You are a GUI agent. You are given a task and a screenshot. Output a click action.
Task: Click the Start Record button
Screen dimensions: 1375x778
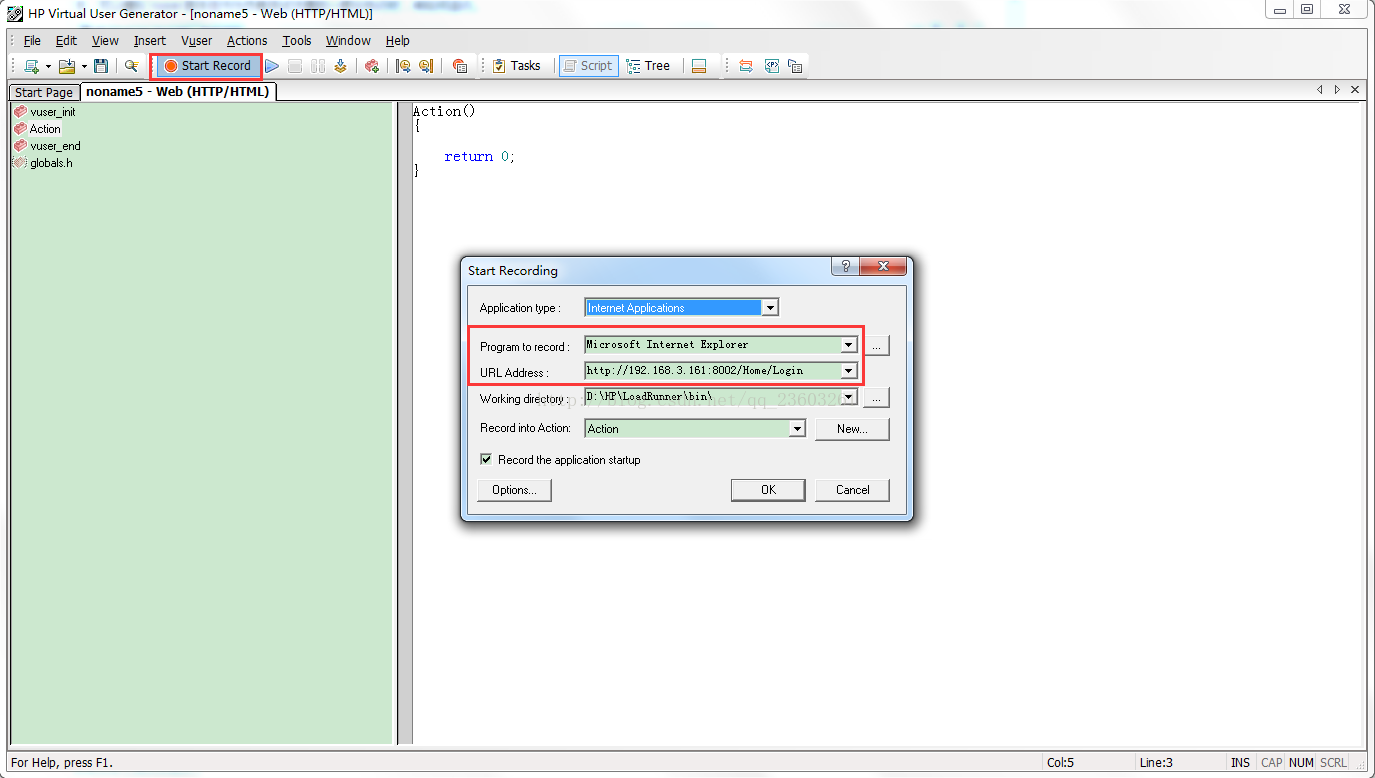[207, 66]
